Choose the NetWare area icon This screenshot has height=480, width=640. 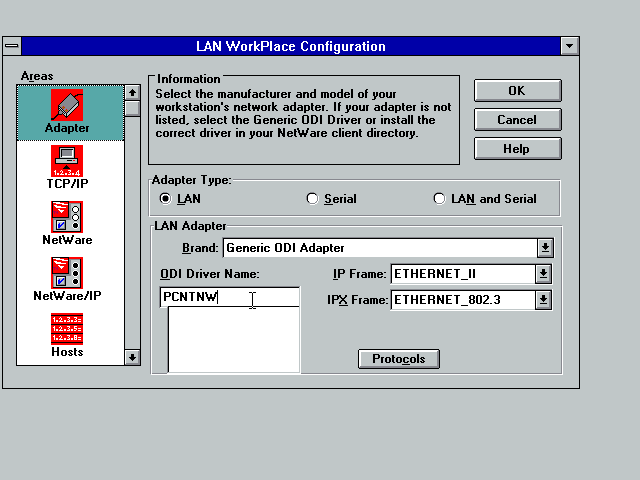(x=67, y=217)
